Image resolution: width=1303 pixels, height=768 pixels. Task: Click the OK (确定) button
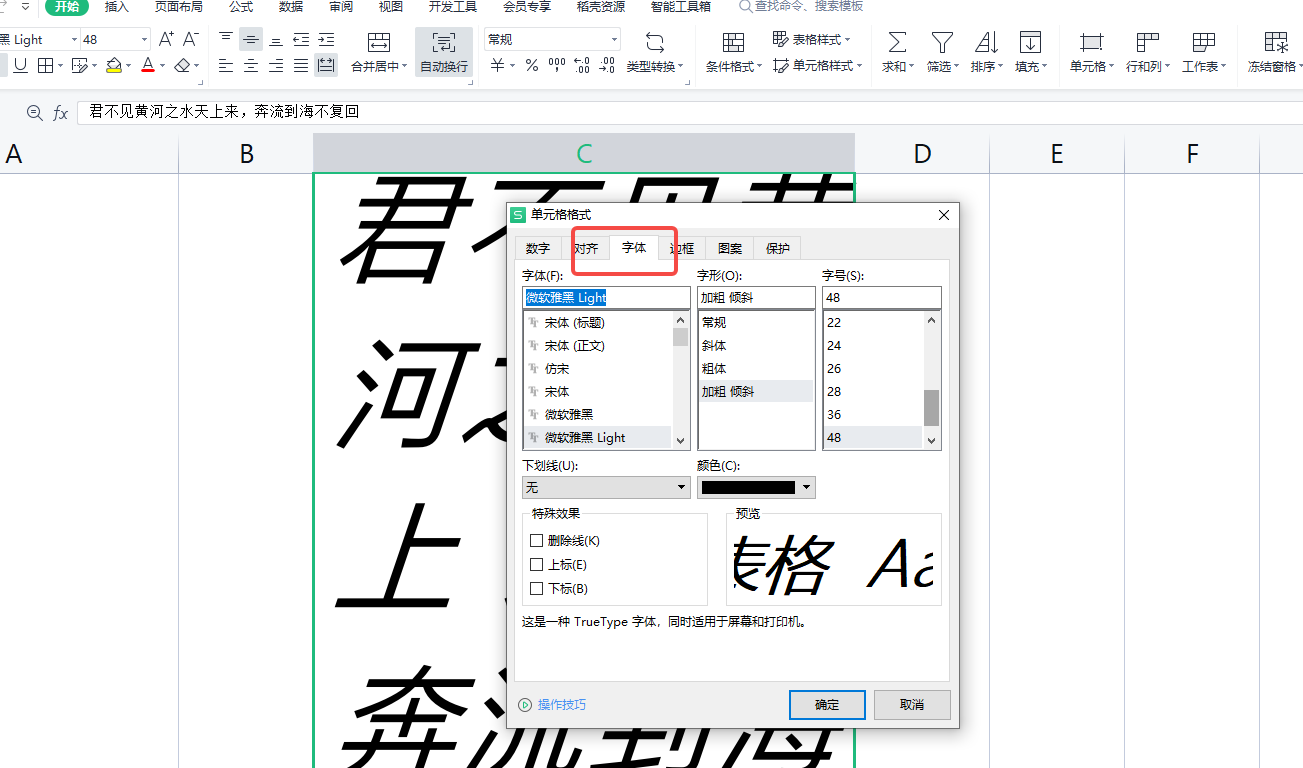click(x=827, y=705)
